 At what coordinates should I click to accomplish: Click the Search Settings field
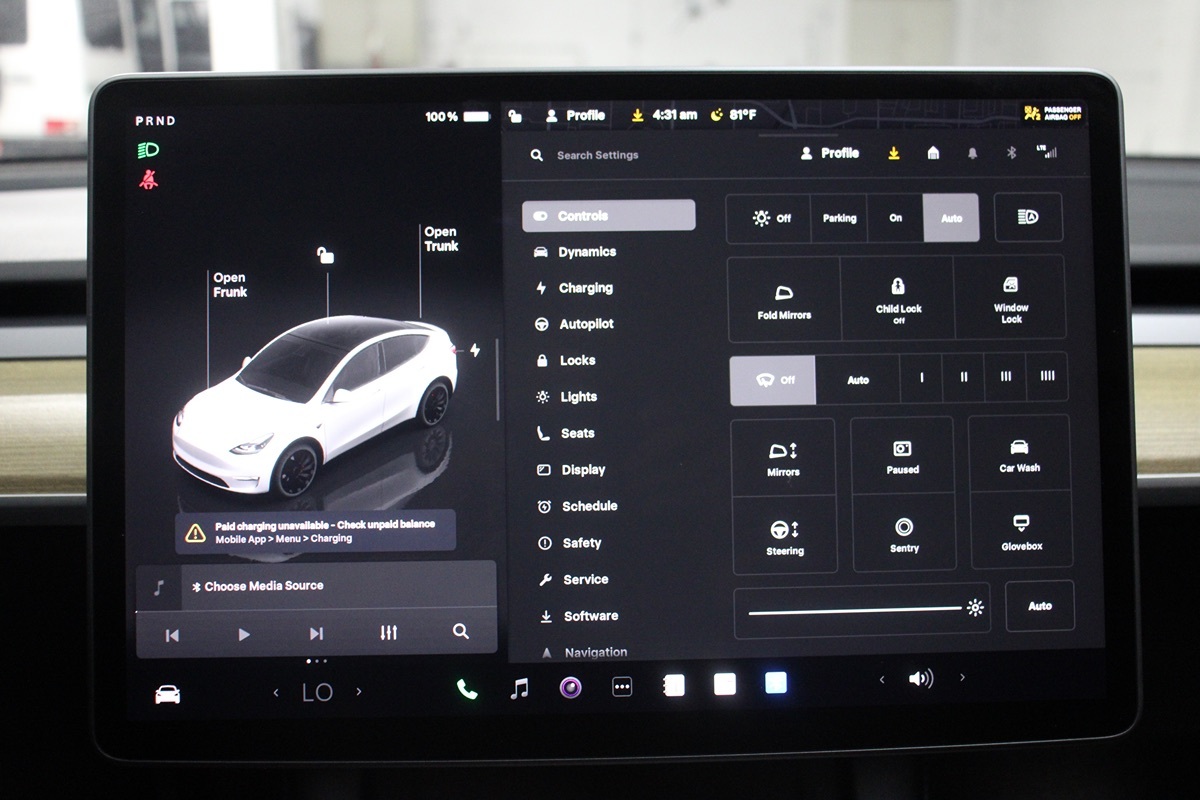(597, 155)
